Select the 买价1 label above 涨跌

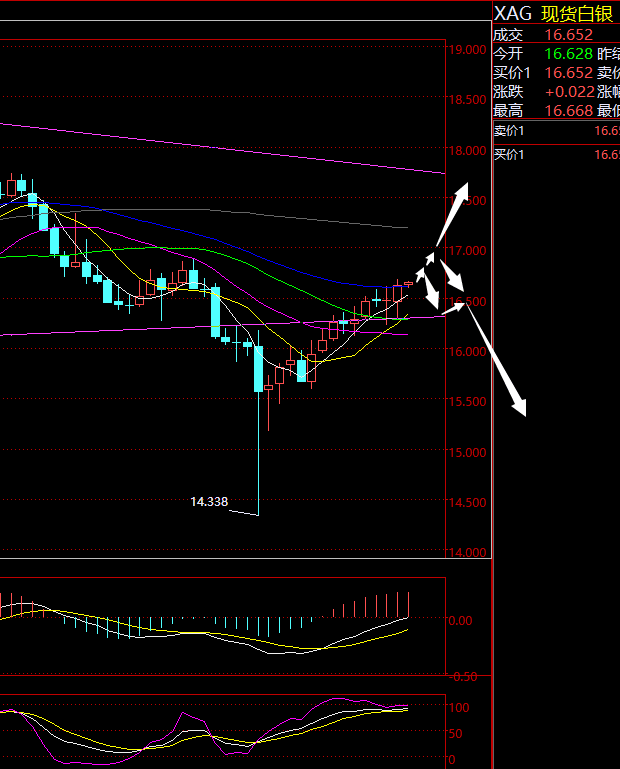pos(512,73)
